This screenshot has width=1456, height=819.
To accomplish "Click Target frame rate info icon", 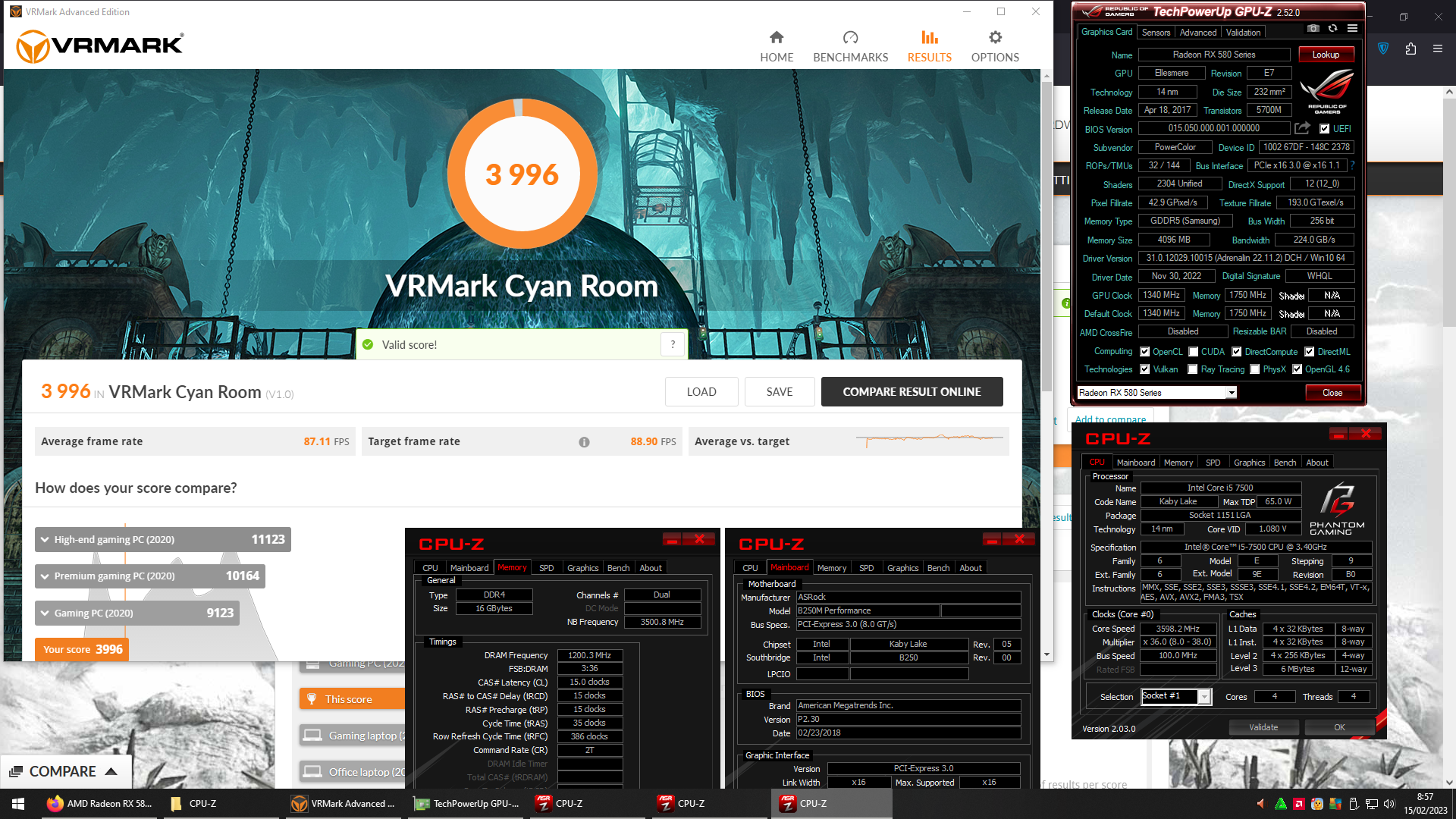I will click(x=584, y=442).
